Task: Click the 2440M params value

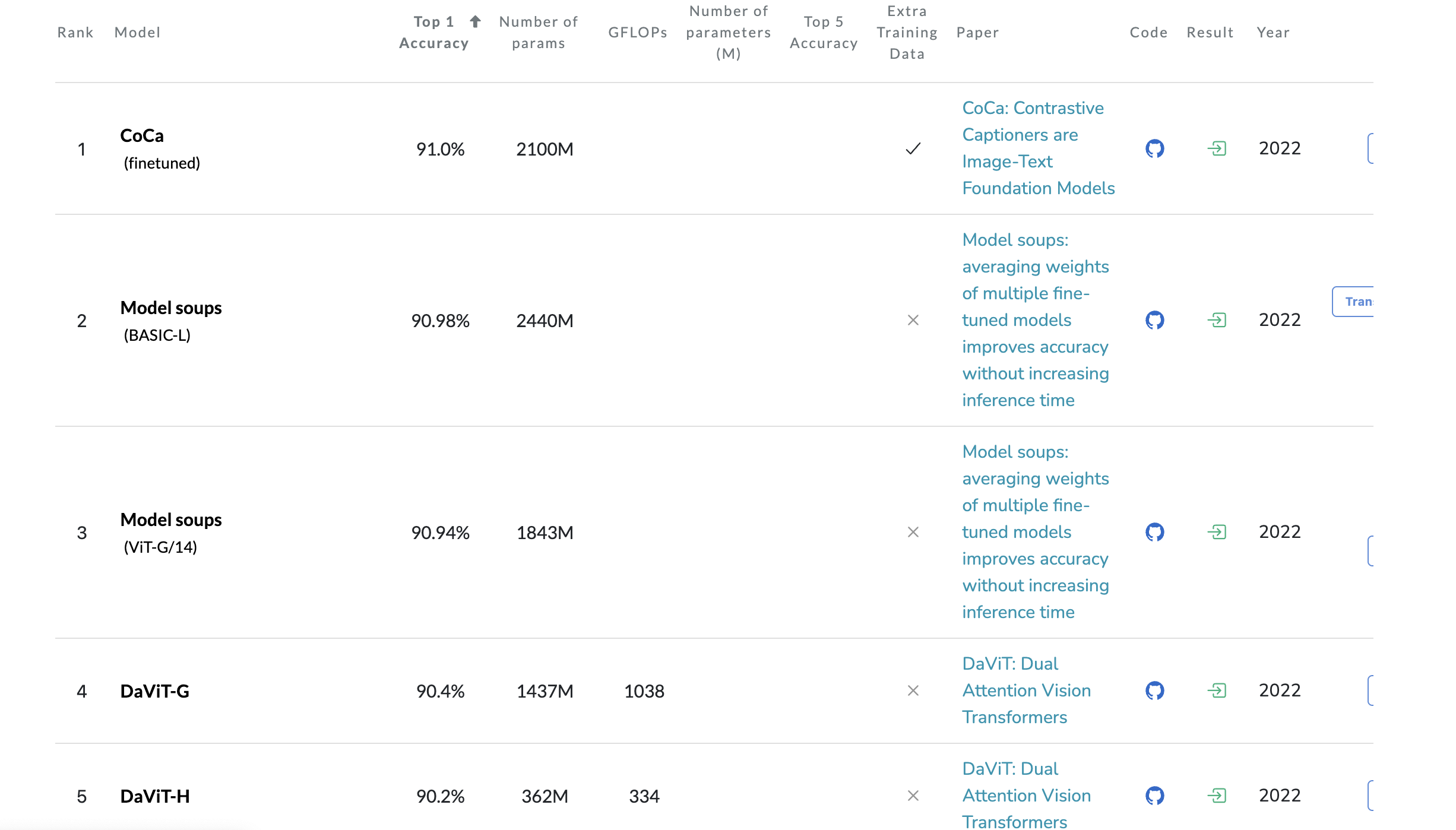Action: click(x=545, y=321)
